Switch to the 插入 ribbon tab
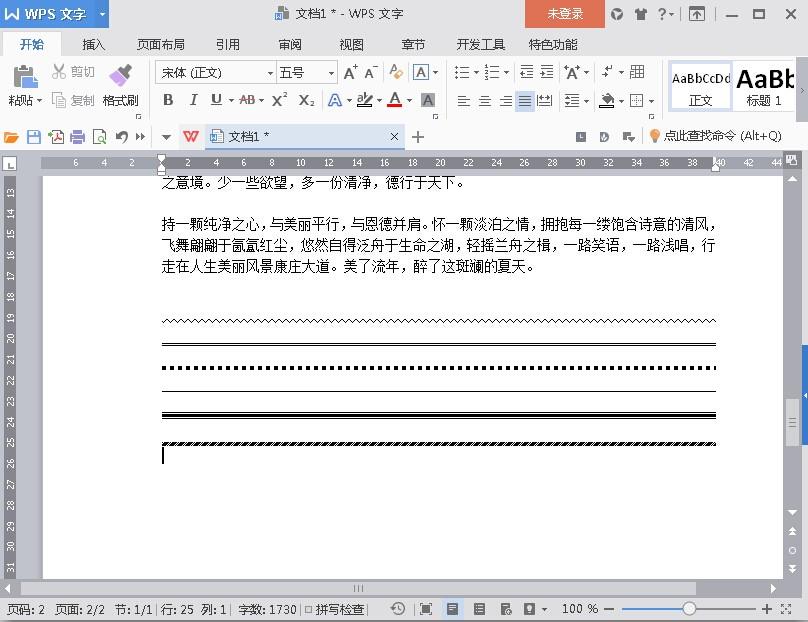Image resolution: width=808 pixels, height=622 pixels. (93, 45)
